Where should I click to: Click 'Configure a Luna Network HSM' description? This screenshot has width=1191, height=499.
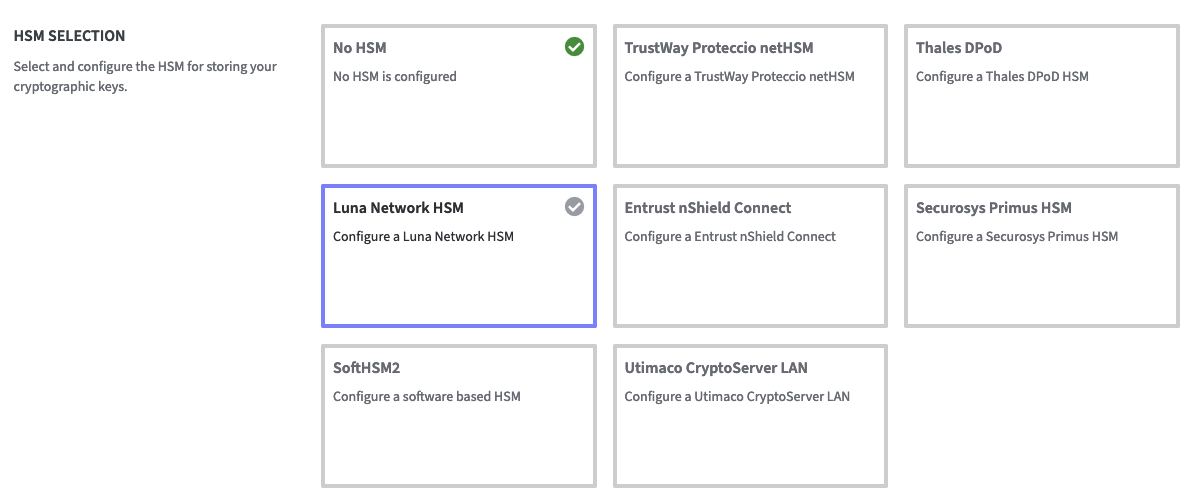click(423, 237)
